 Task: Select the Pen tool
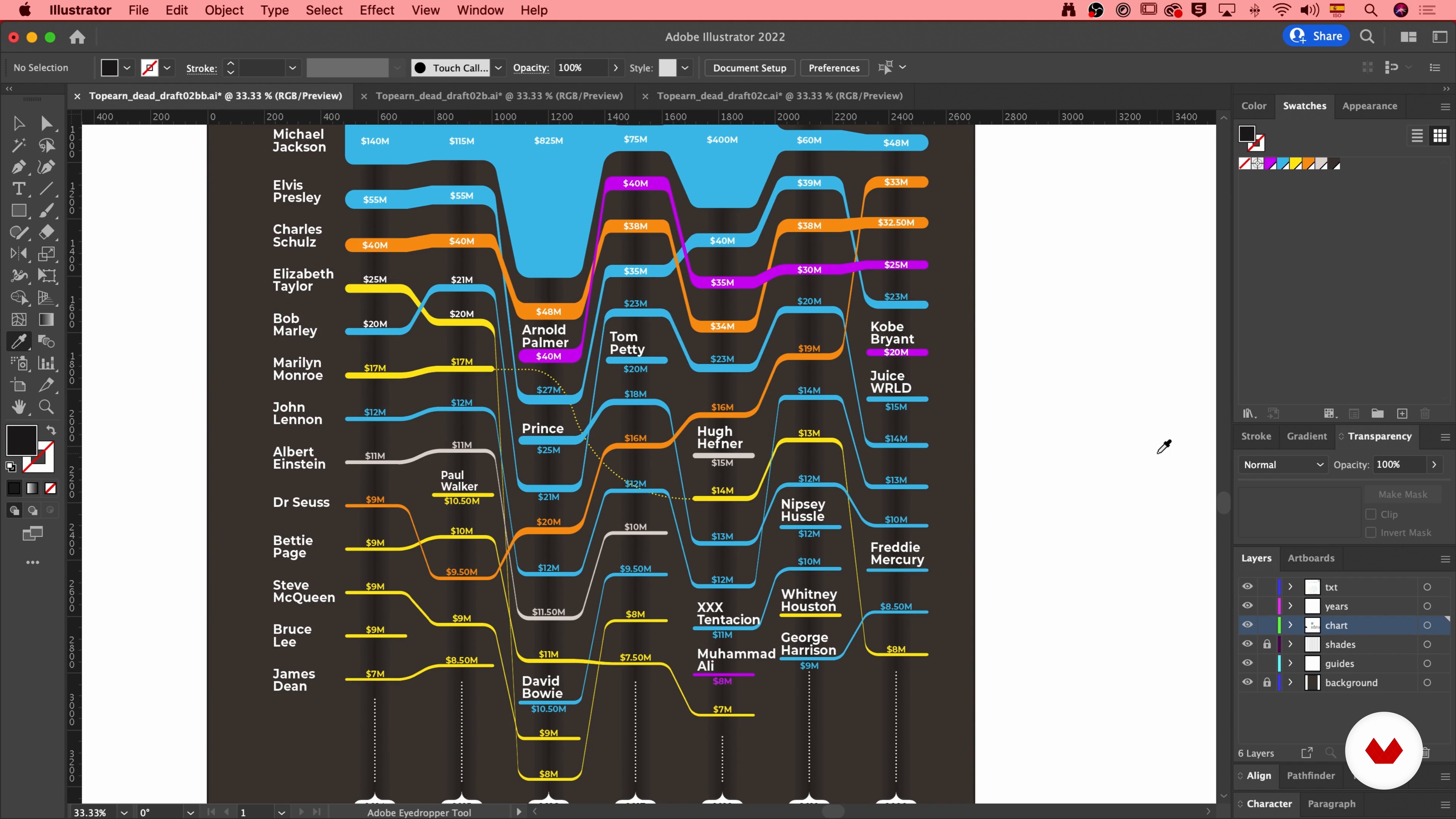19,167
